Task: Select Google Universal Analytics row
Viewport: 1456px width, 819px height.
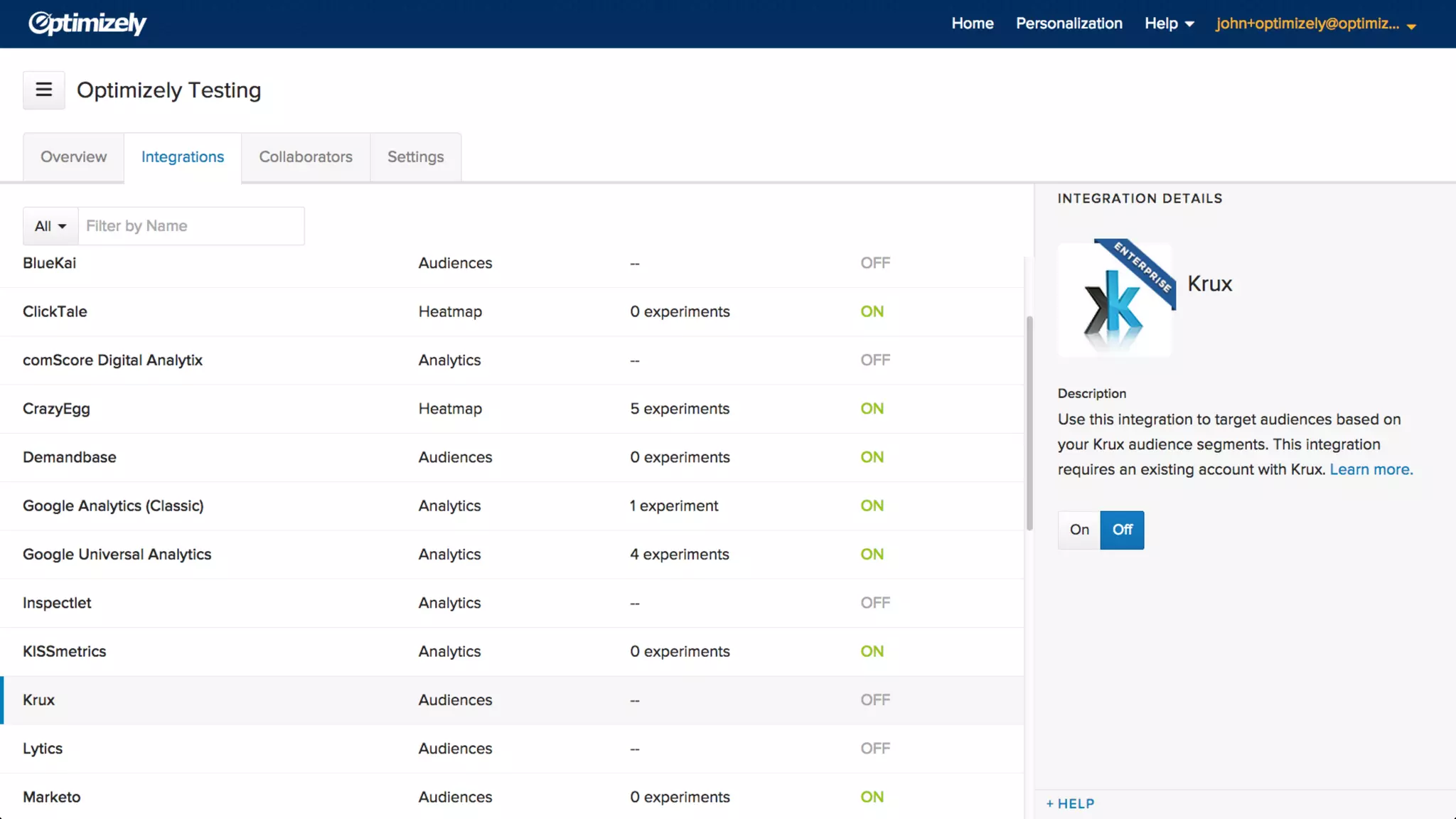Action: (512, 555)
